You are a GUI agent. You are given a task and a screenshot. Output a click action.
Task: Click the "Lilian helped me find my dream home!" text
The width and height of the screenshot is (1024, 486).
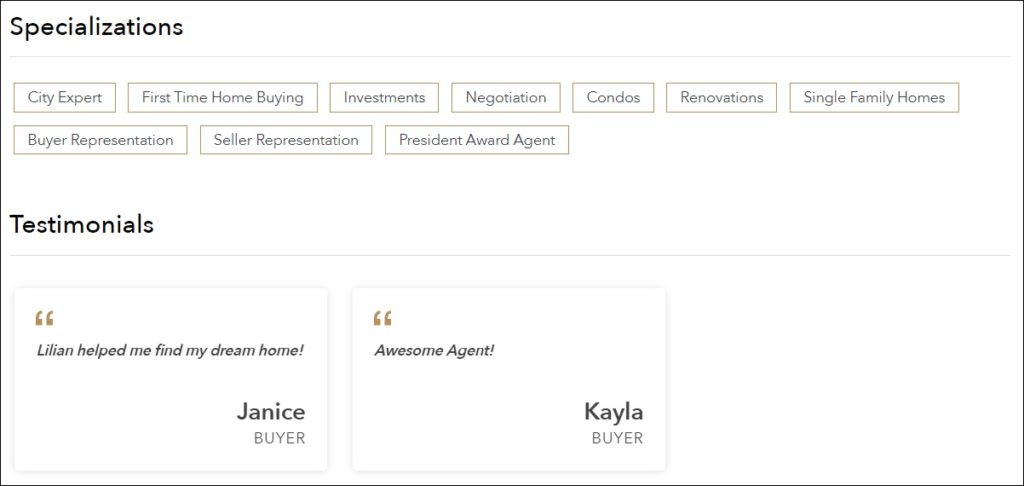(x=169, y=351)
